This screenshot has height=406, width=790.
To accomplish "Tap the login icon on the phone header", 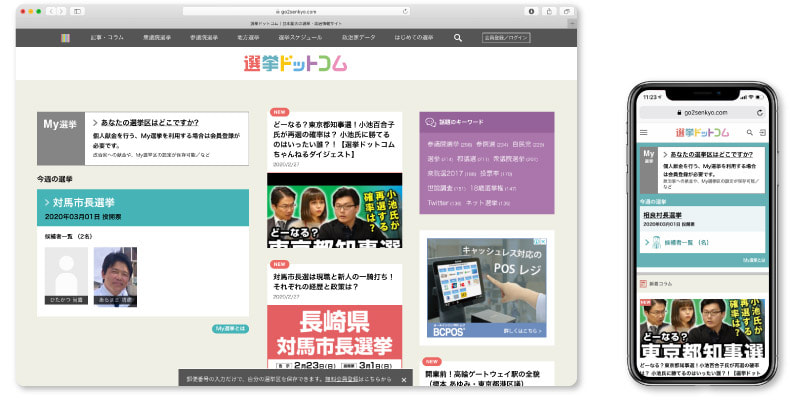I will coord(762,132).
